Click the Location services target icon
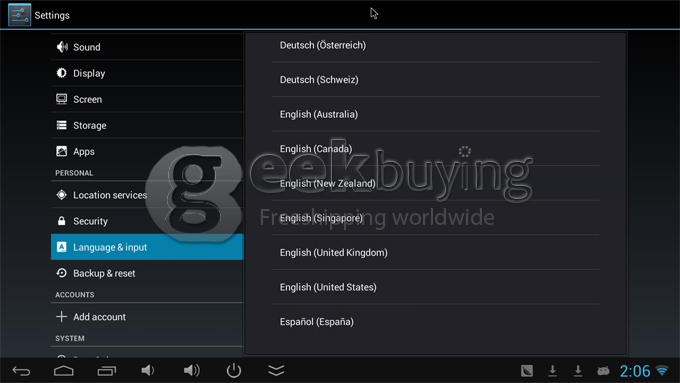The width and height of the screenshot is (680, 383). click(x=62, y=195)
